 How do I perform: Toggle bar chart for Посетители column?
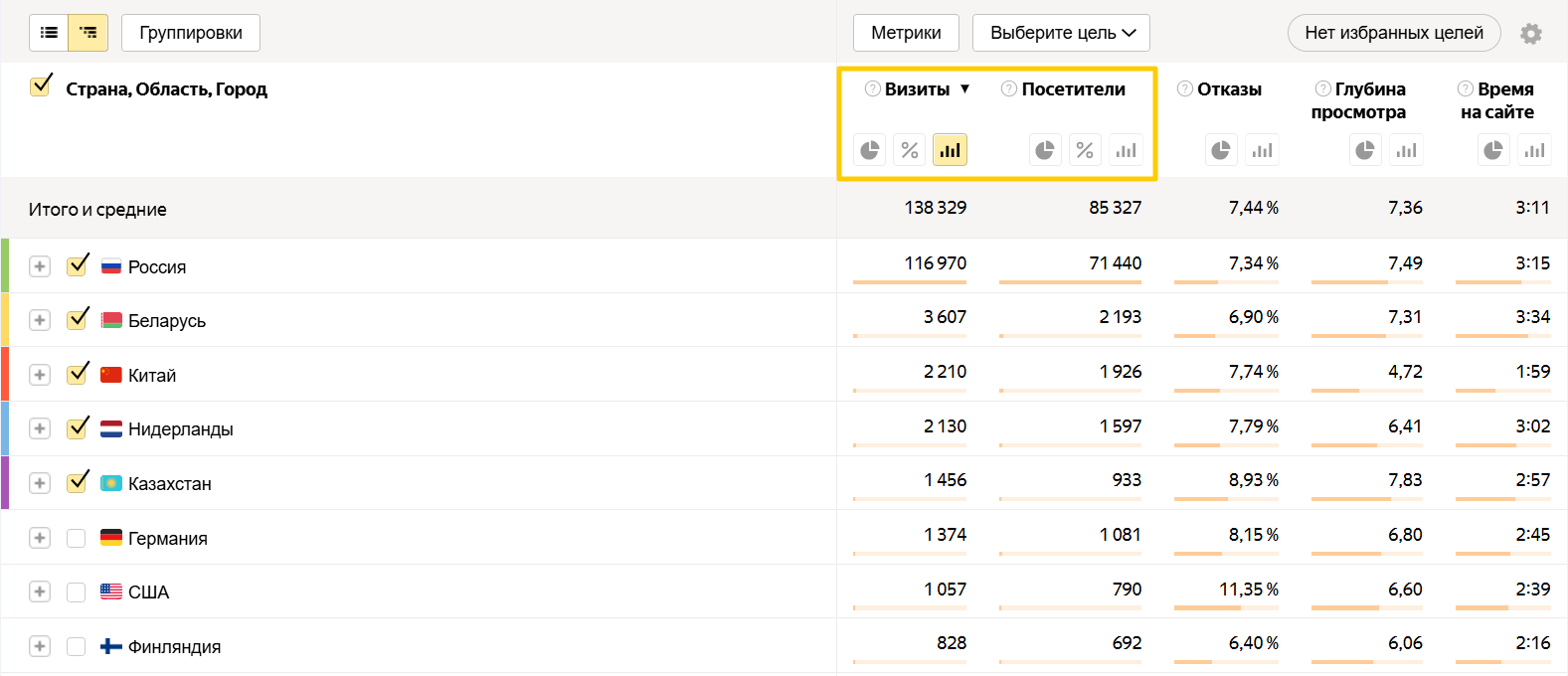coord(1126,150)
